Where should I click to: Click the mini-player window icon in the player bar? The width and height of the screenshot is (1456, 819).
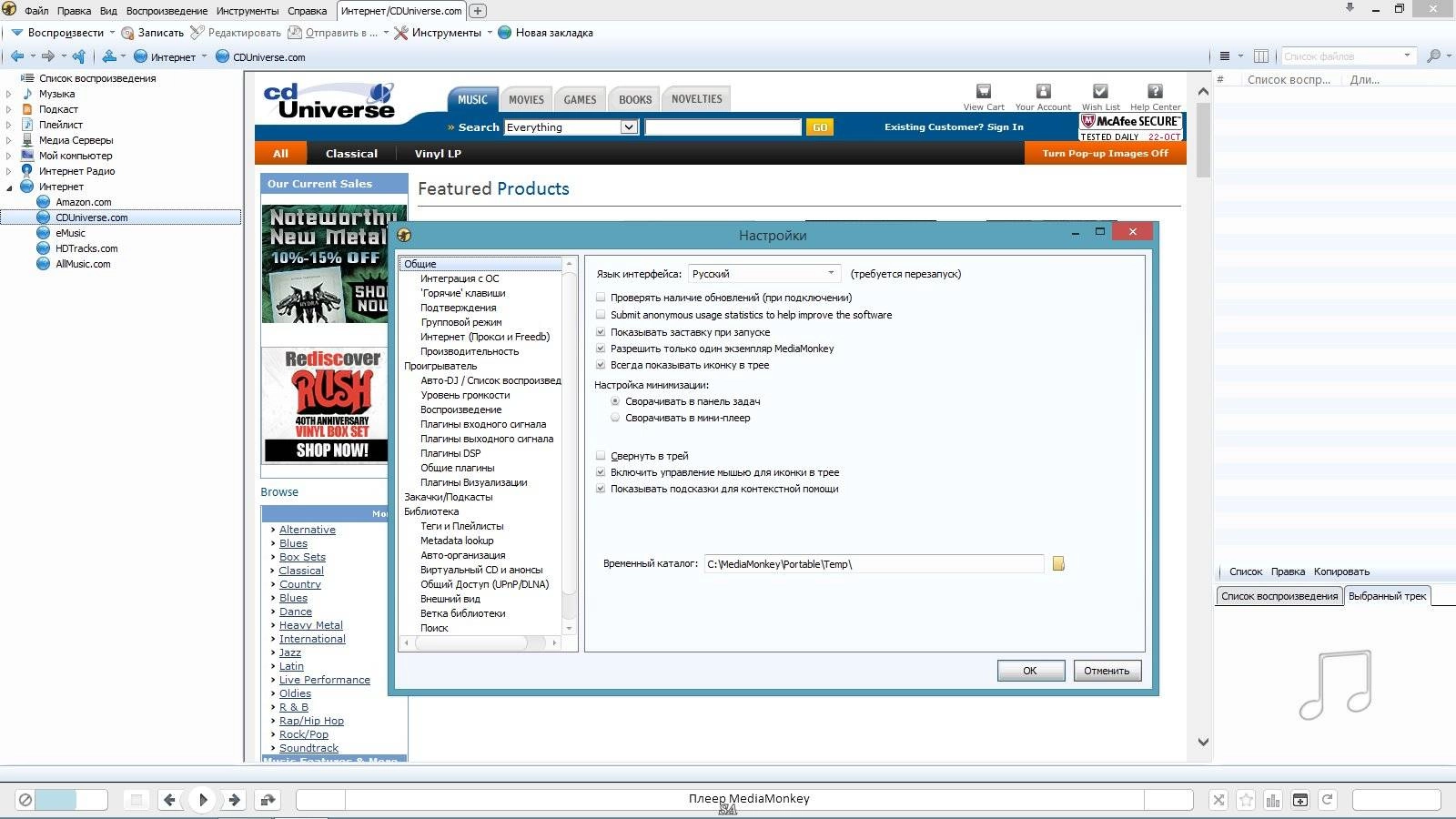pos(1300,800)
